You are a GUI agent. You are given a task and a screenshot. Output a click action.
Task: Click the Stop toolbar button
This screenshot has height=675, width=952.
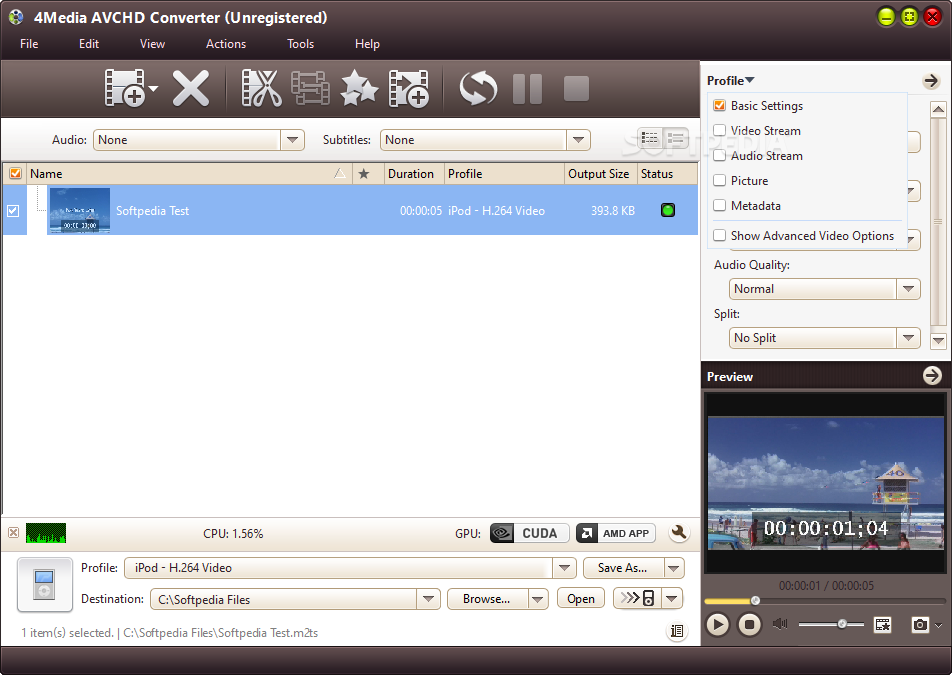click(x=576, y=89)
